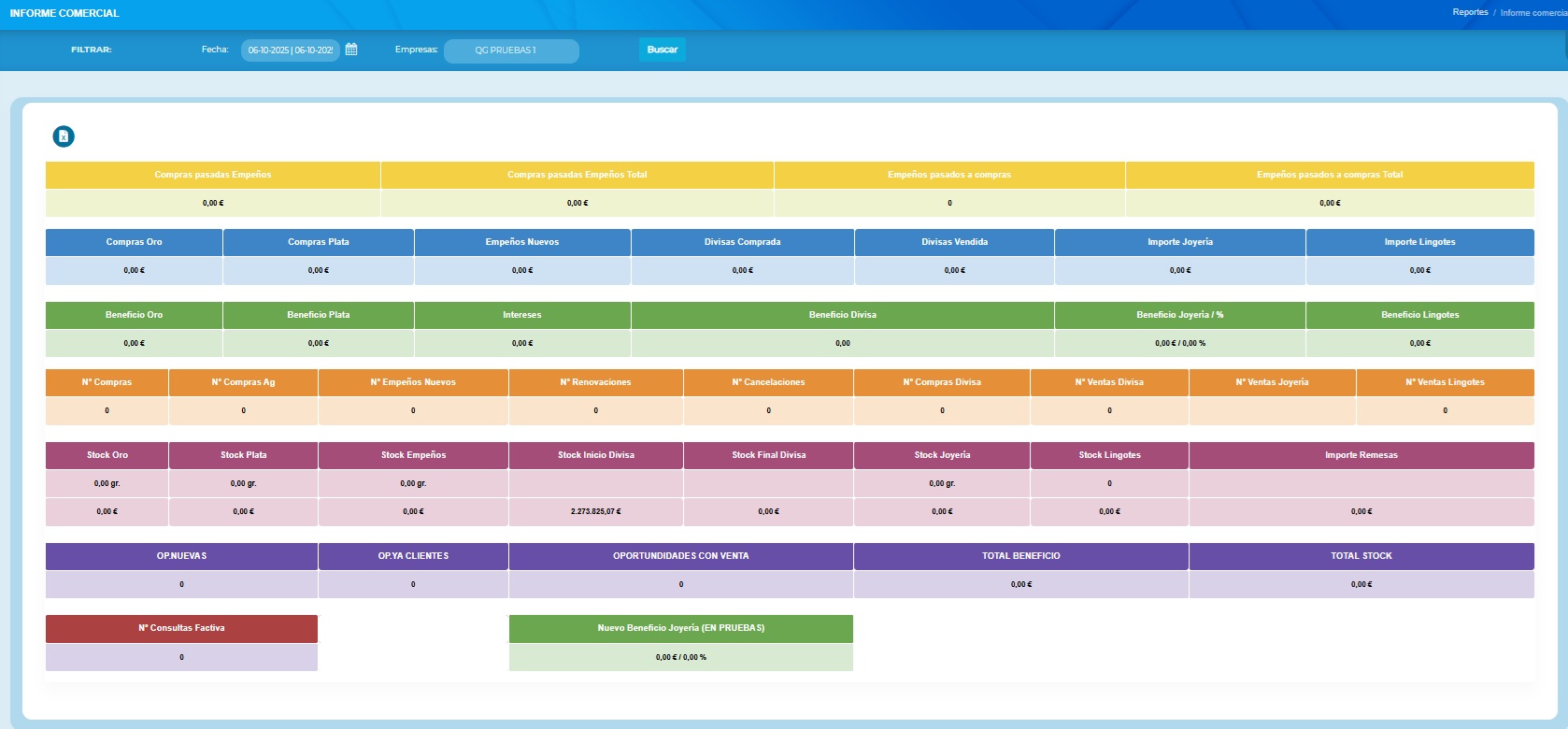Export the report with the Excel icon
This screenshot has height=729, width=1568.
coord(64,136)
